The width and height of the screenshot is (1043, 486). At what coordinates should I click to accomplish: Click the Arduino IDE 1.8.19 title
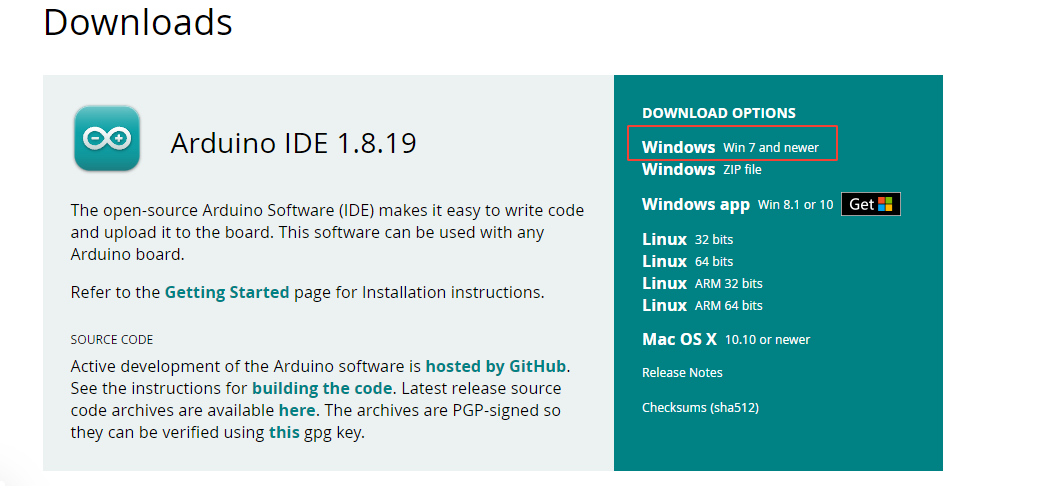[x=293, y=143]
